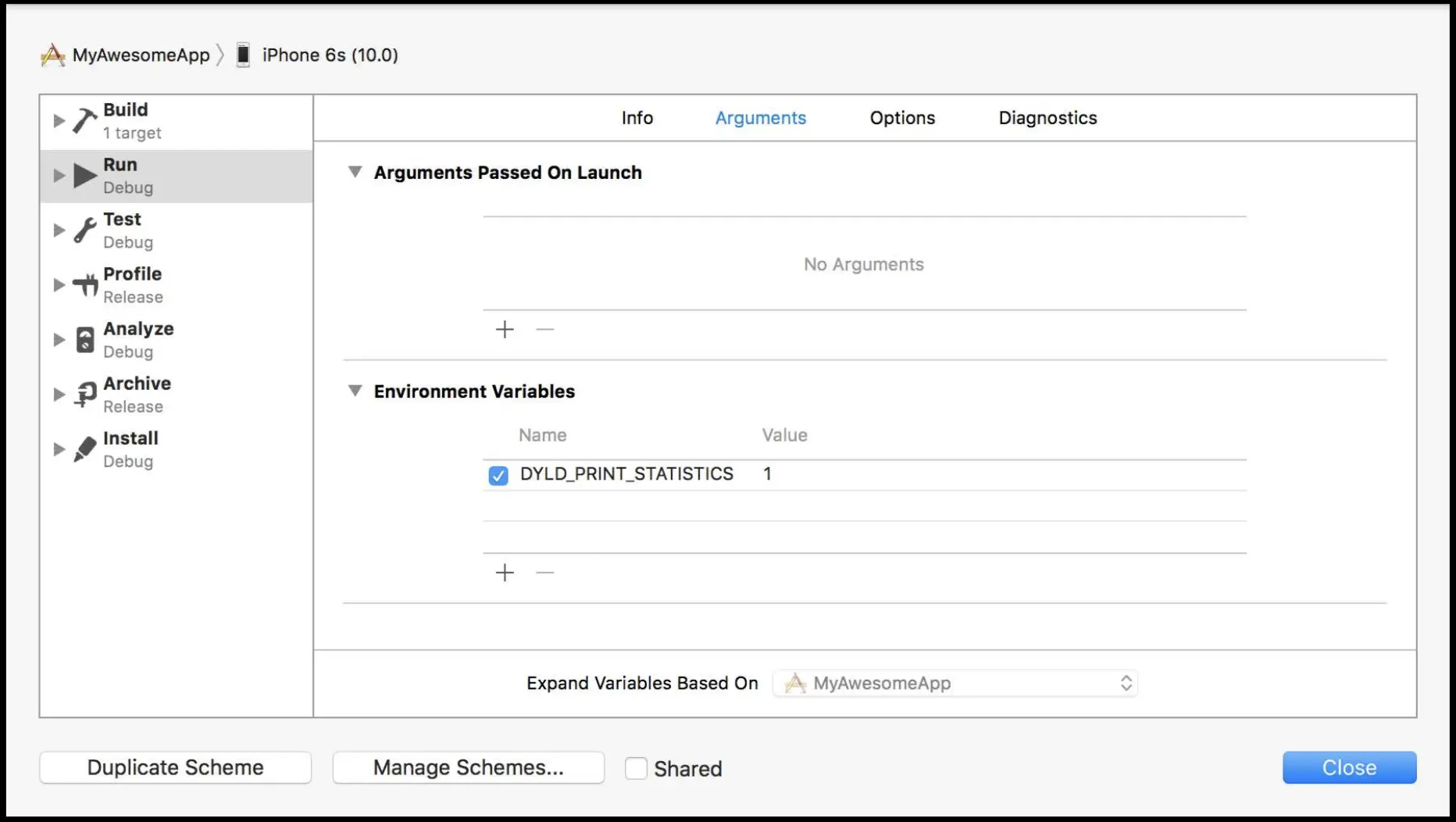The height and width of the screenshot is (822, 1456).
Task: Add a launch argument with plus button
Action: (505, 330)
